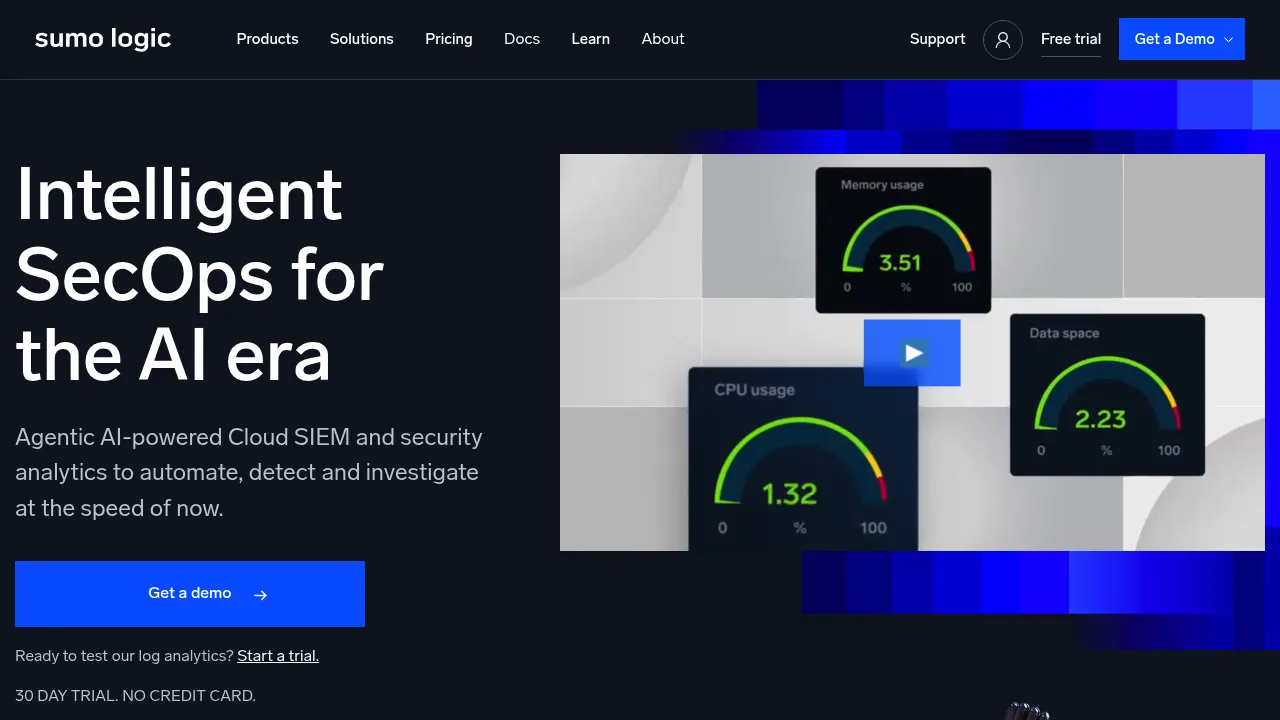Click the Memory usage gauge card
This screenshot has width=1280, height=720.
(x=903, y=240)
